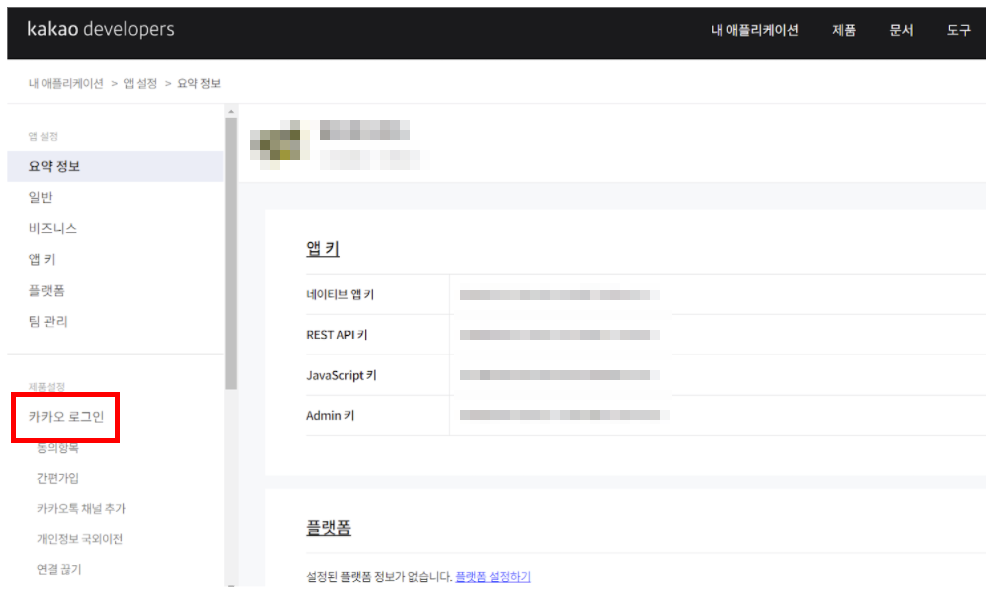Open 비즈니스 in the sidebar
Viewport: 986px width, 594px height.
[53, 228]
